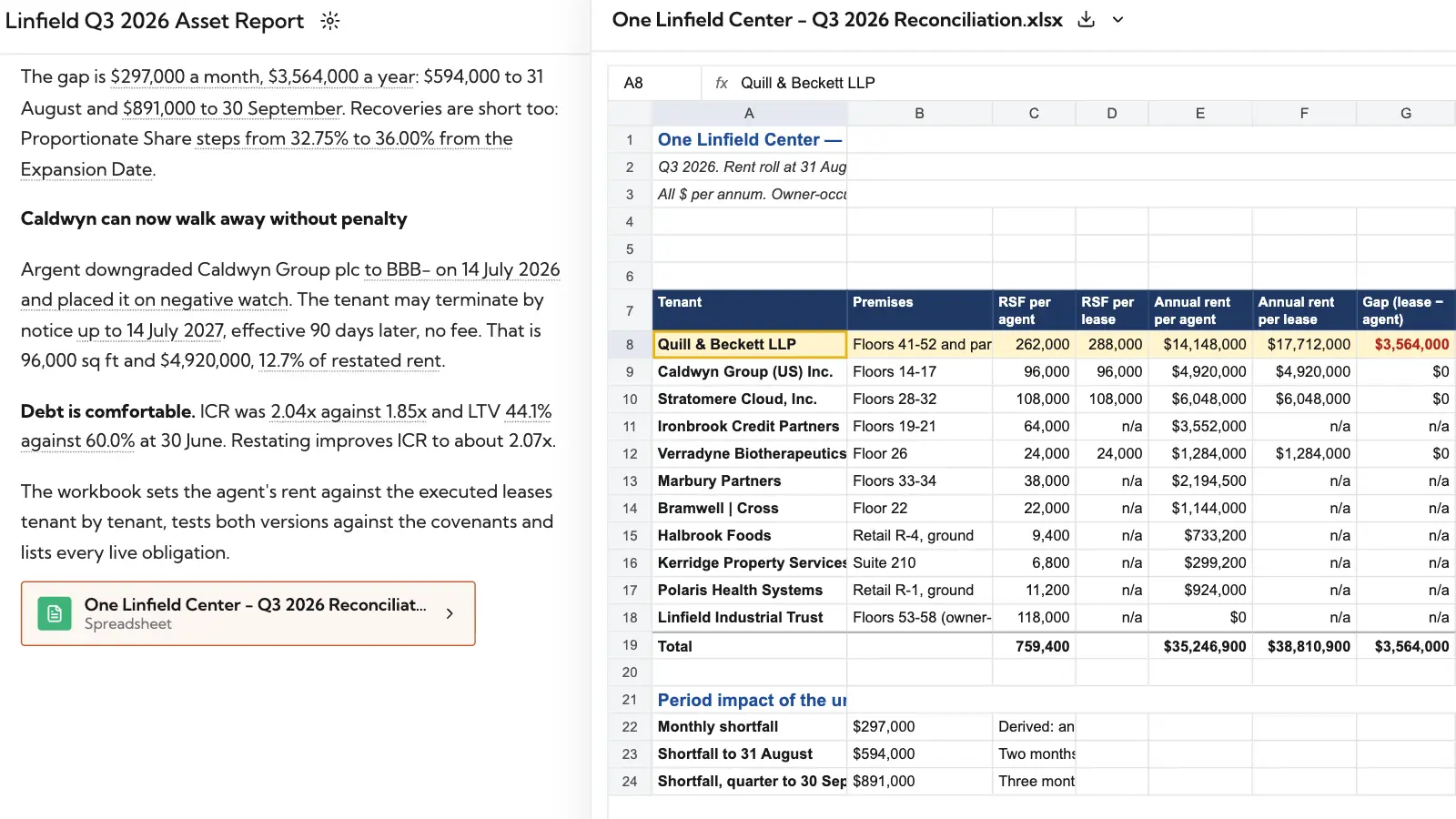Screen dimensions: 1456x819
Task: Select column A header
Action: pyautogui.click(x=749, y=114)
